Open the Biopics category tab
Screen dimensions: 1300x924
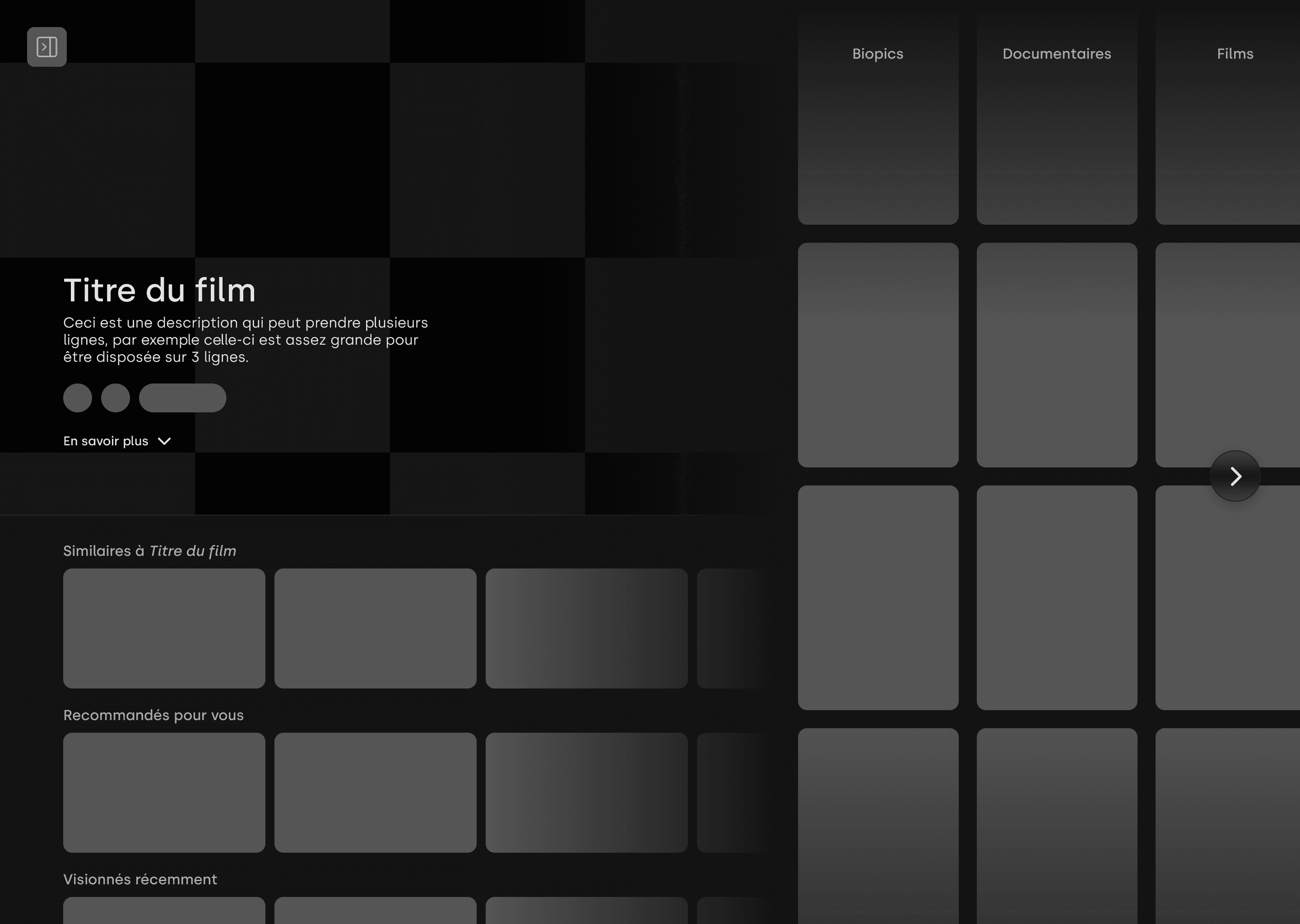[877, 54]
